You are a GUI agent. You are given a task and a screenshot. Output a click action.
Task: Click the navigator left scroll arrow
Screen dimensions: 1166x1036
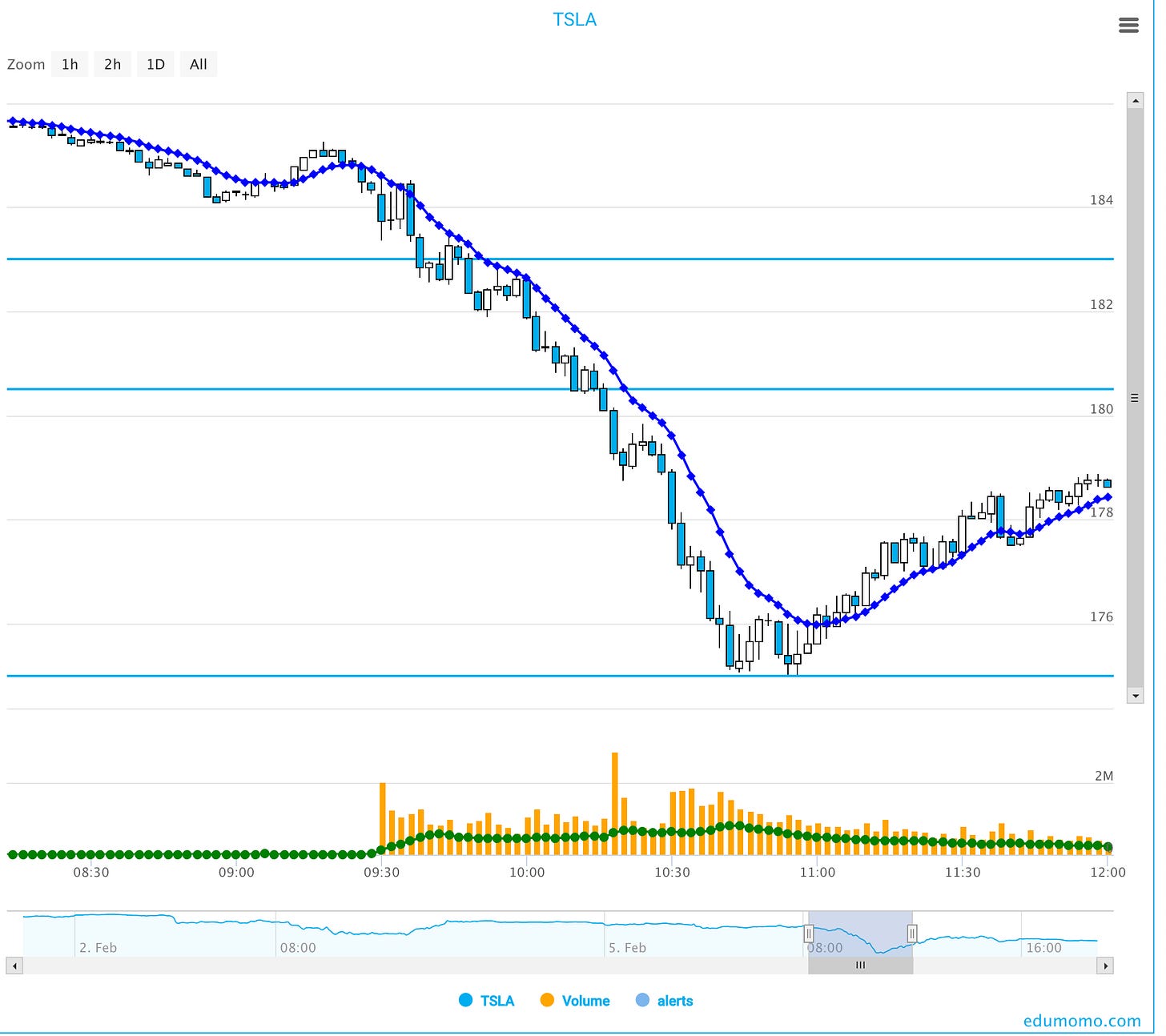pos(14,966)
